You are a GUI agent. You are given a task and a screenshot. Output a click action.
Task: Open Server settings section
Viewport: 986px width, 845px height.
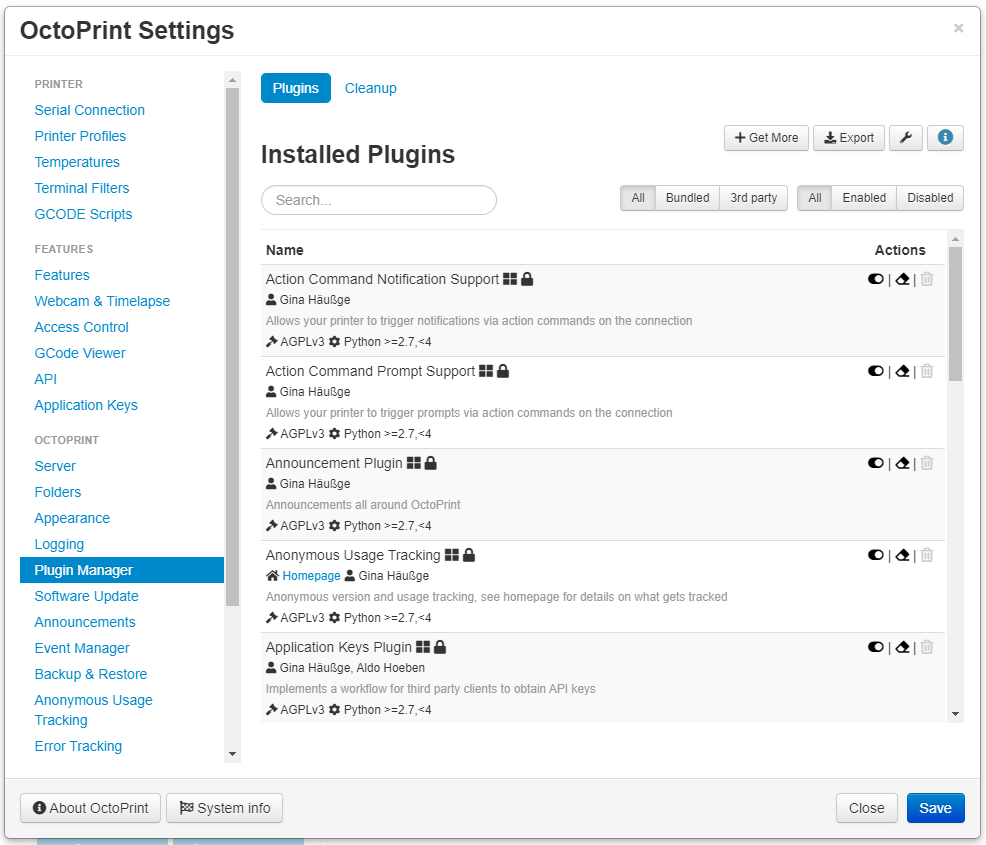(x=55, y=467)
